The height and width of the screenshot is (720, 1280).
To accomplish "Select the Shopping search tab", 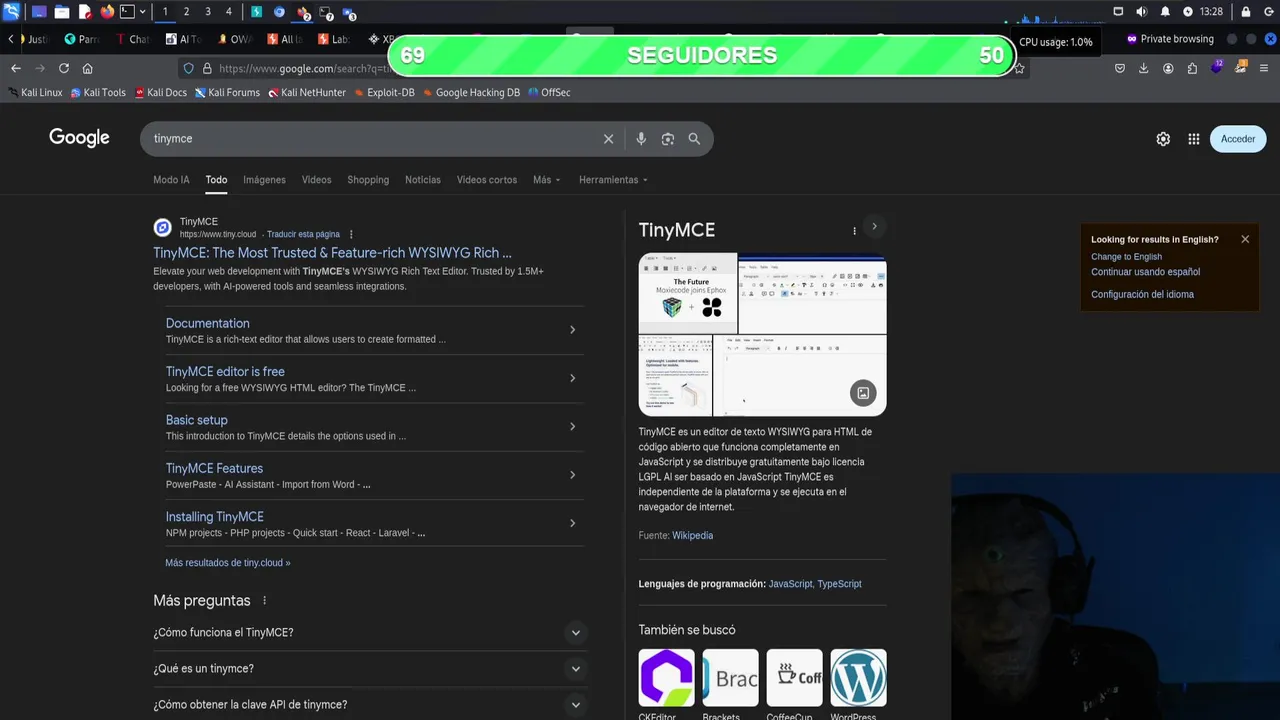I will [x=368, y=180].
